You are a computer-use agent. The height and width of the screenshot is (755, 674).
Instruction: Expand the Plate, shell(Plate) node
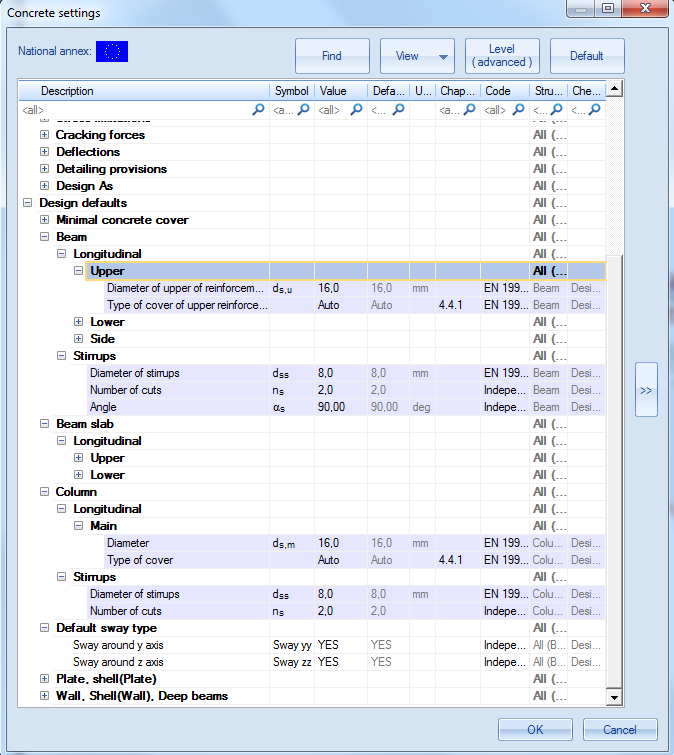click(x=44, y=679)
